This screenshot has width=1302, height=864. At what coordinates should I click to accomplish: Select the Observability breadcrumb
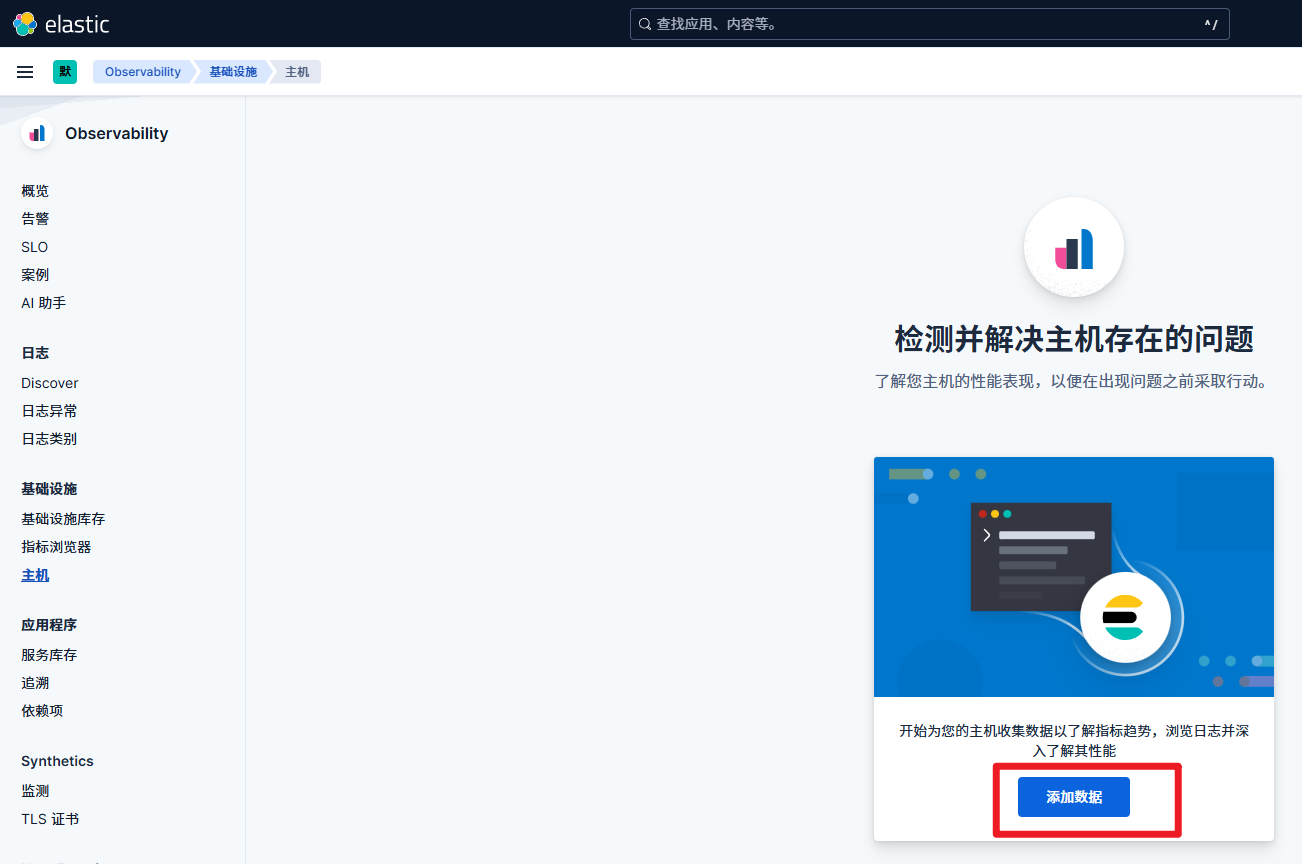click(143, 72)
